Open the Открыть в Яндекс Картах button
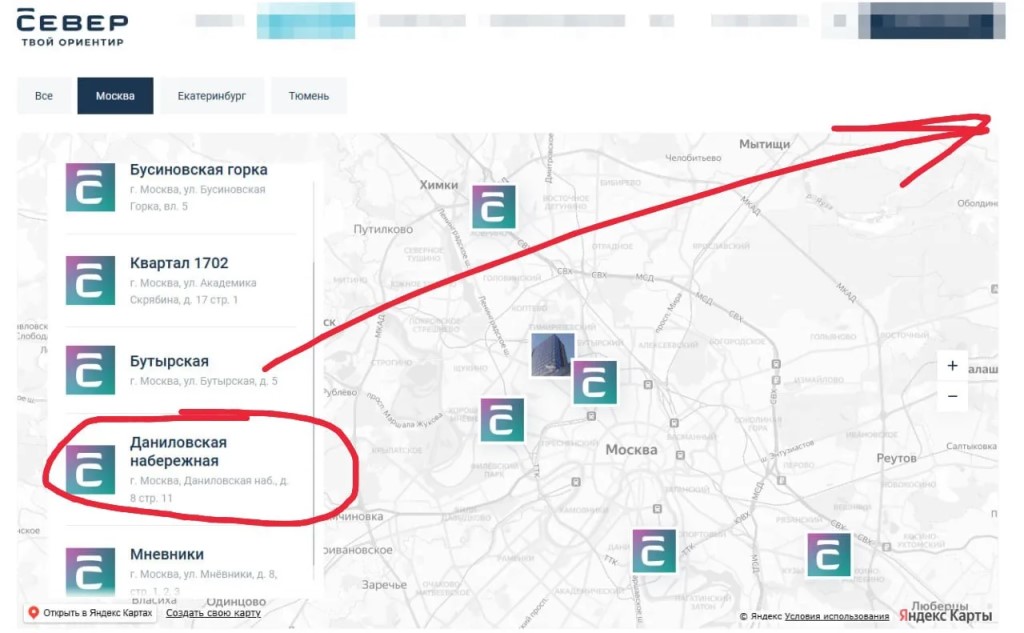The width and height of the screenshot is (1024, 633). tap(91, 613)
